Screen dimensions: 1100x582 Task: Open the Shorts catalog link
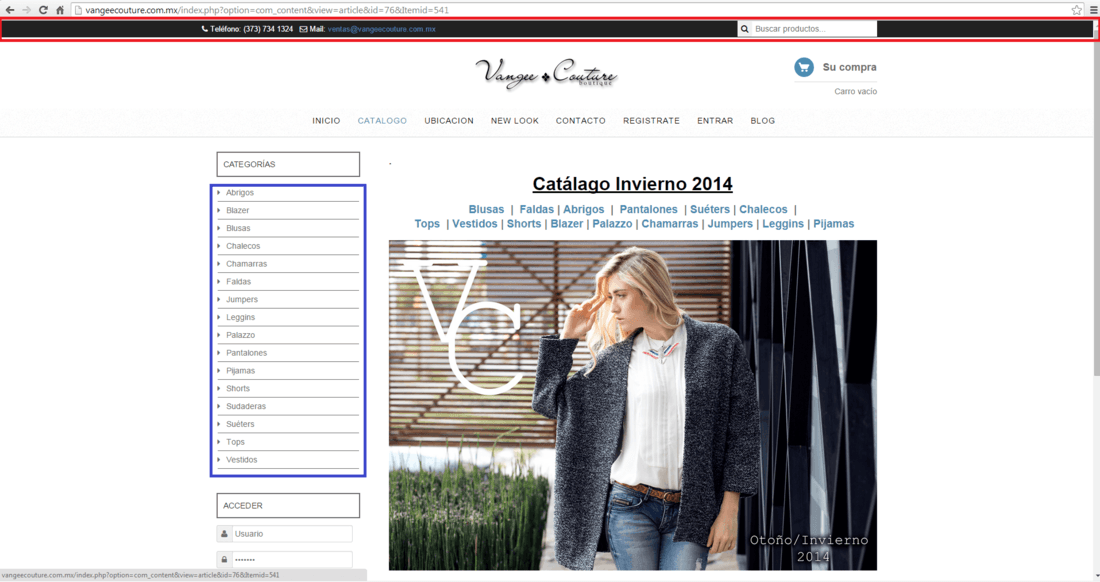tap(524, 224)
